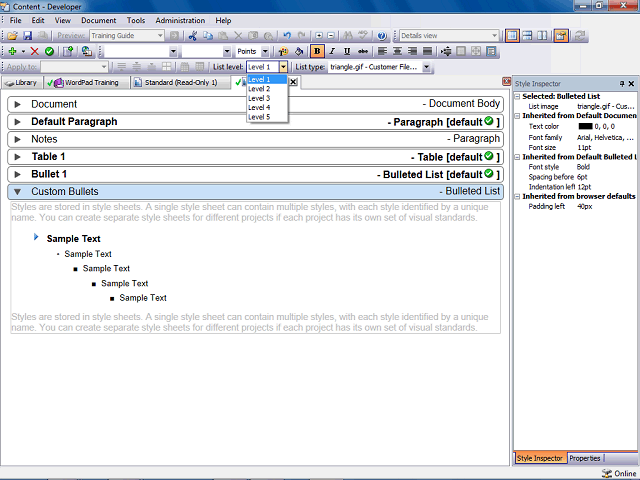Click the Online status icon

point(607,473)
